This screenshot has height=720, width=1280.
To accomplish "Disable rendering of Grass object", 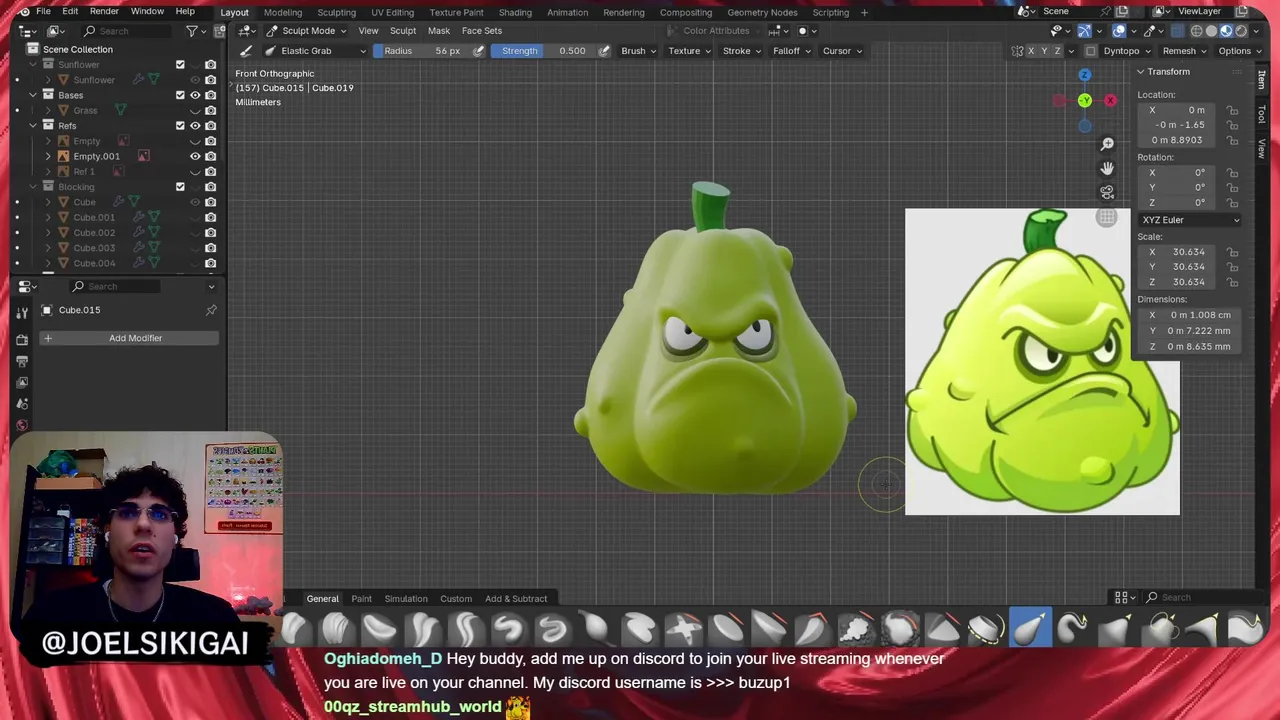I will pos(210,110).
